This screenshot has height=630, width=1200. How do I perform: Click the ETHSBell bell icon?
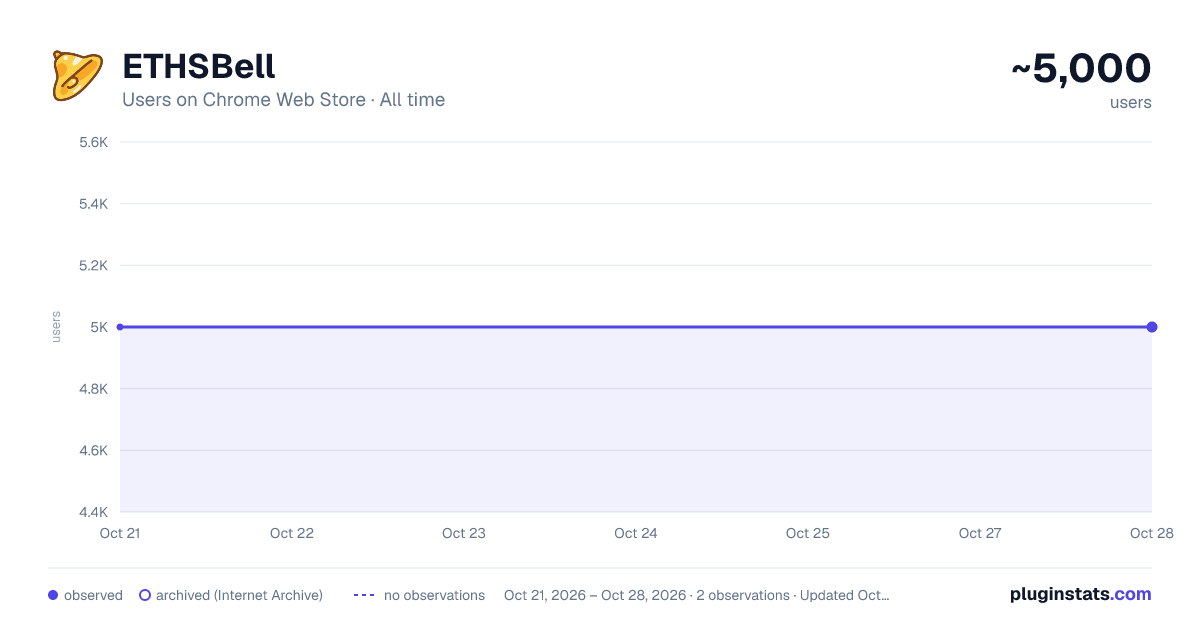click(77, 75)
